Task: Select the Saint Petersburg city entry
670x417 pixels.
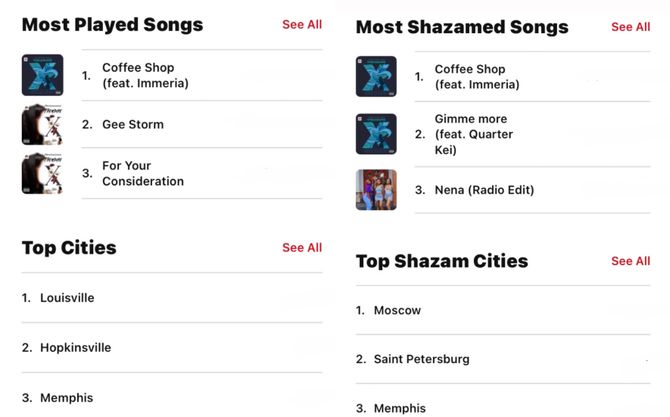Action: 503,359
